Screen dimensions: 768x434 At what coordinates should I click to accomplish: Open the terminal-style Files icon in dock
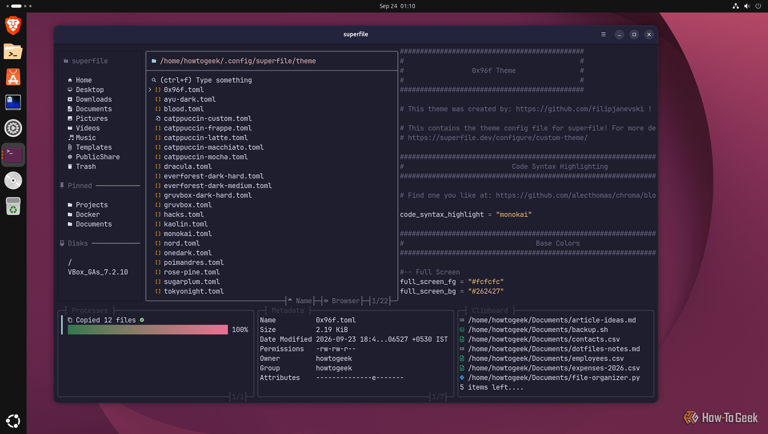(13, 51)
